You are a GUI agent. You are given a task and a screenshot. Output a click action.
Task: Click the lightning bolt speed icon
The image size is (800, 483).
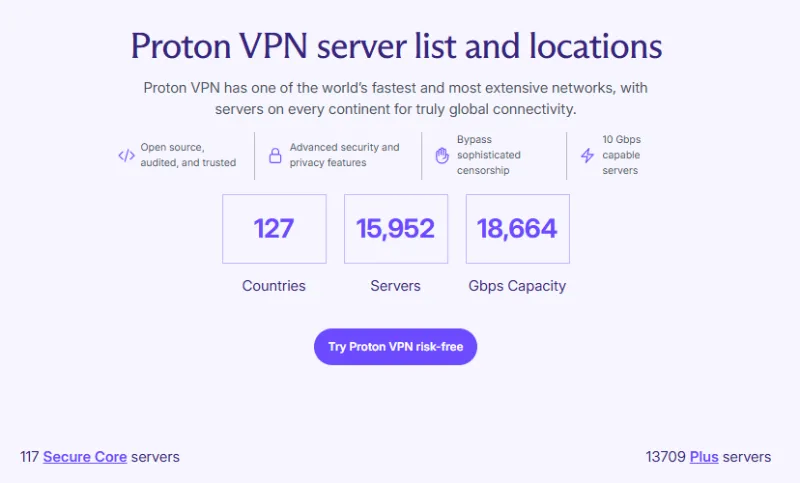(x=587, y=155)
